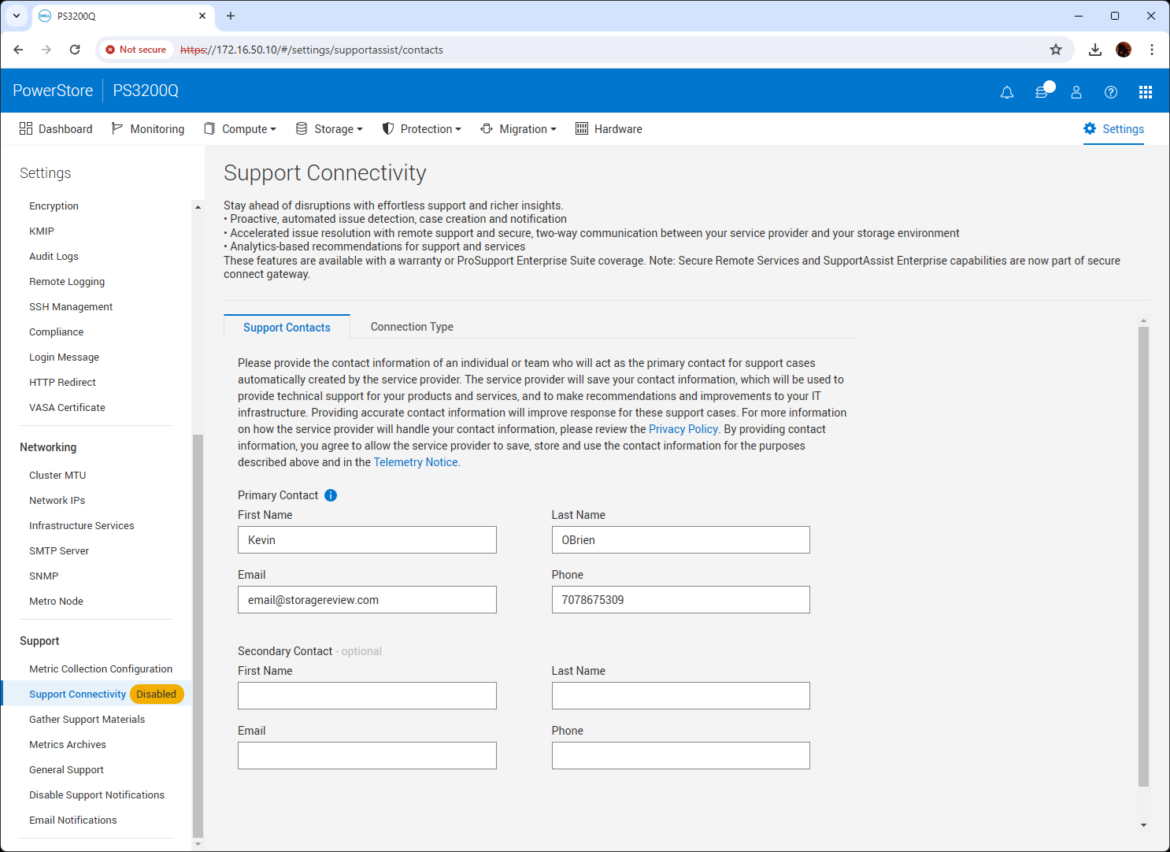Open Metric Collection Configuration
The image size is (1170, 852).
[x=101, y=669]
